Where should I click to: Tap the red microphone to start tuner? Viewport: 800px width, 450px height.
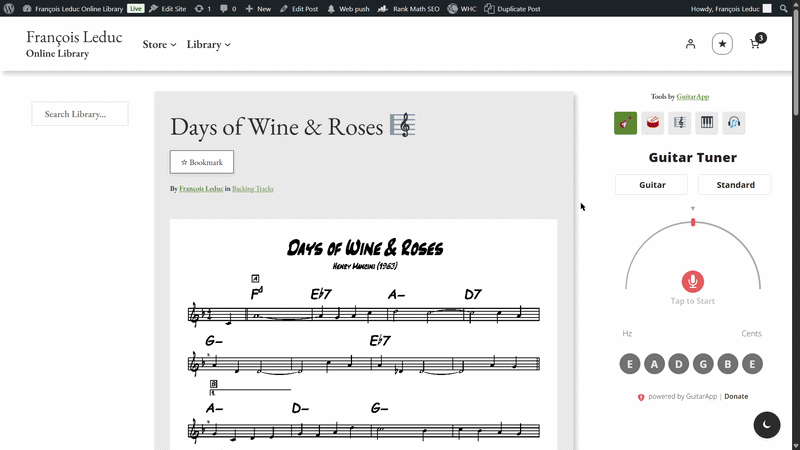click(x=693, y=281)
